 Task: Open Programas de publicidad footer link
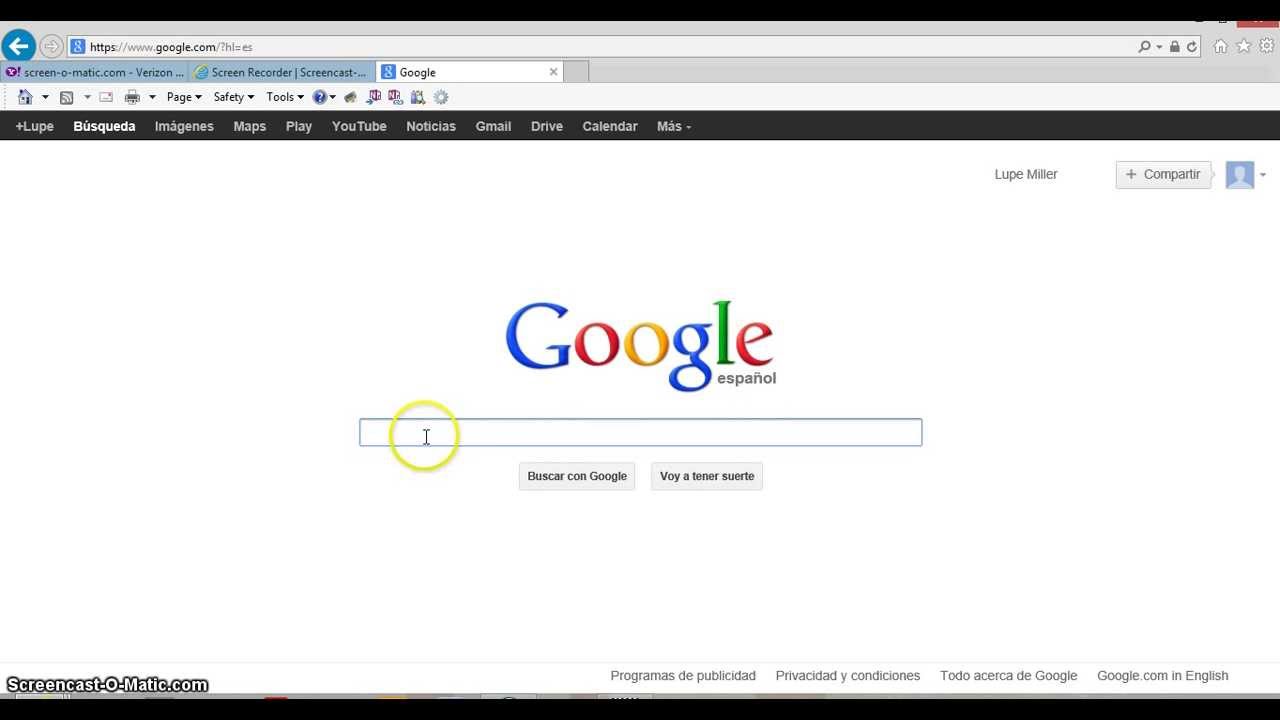683,676
